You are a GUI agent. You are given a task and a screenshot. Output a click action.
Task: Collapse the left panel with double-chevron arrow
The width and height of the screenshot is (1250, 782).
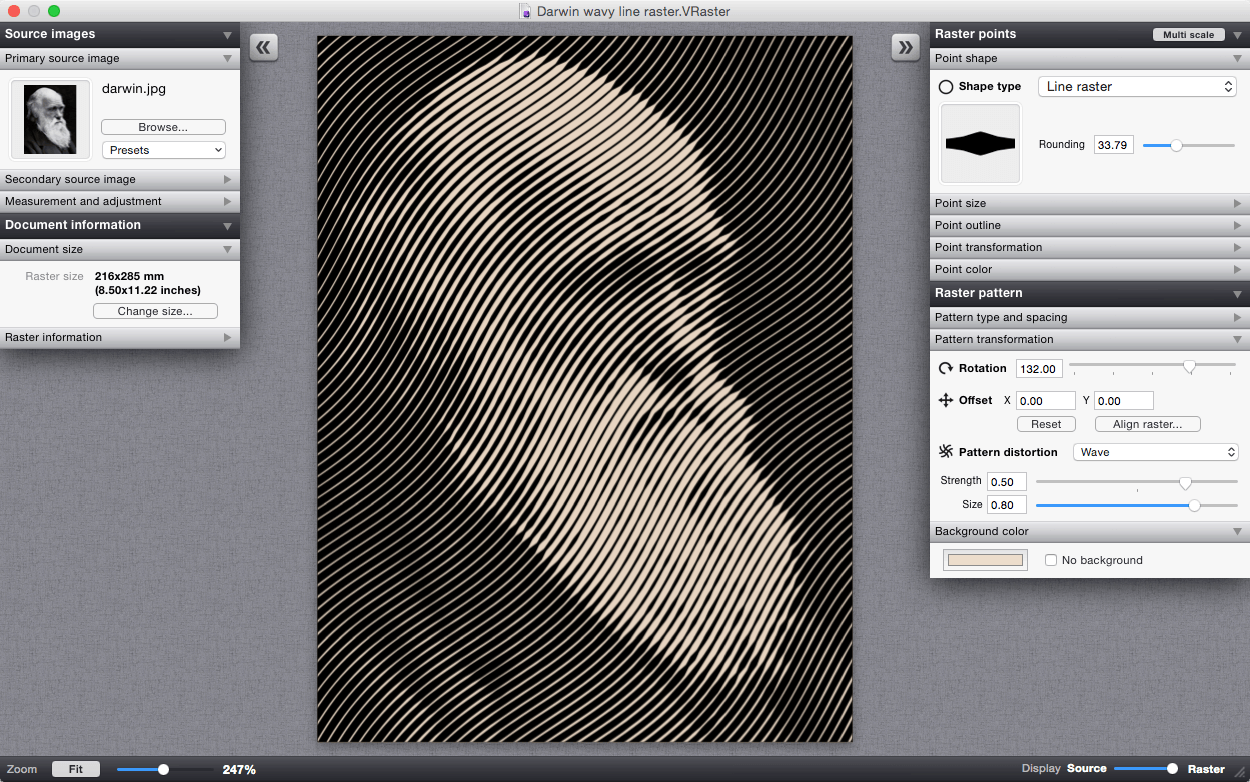264,46
